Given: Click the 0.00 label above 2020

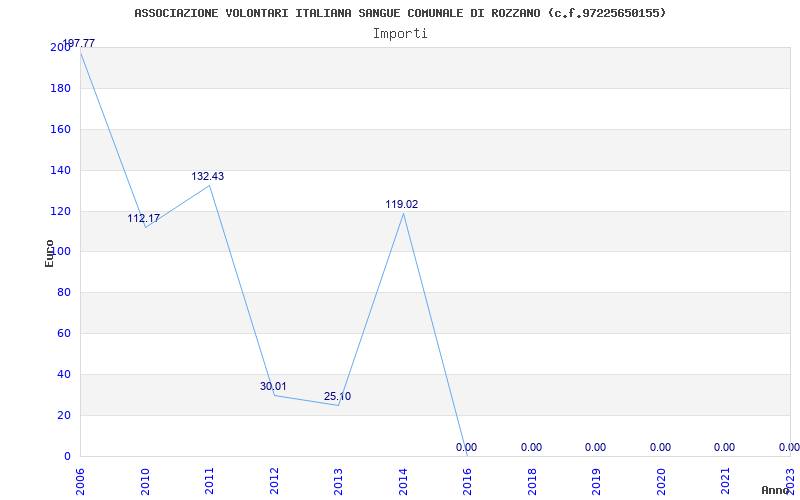Looking at the screenshot, I should (x=660, y=447).
